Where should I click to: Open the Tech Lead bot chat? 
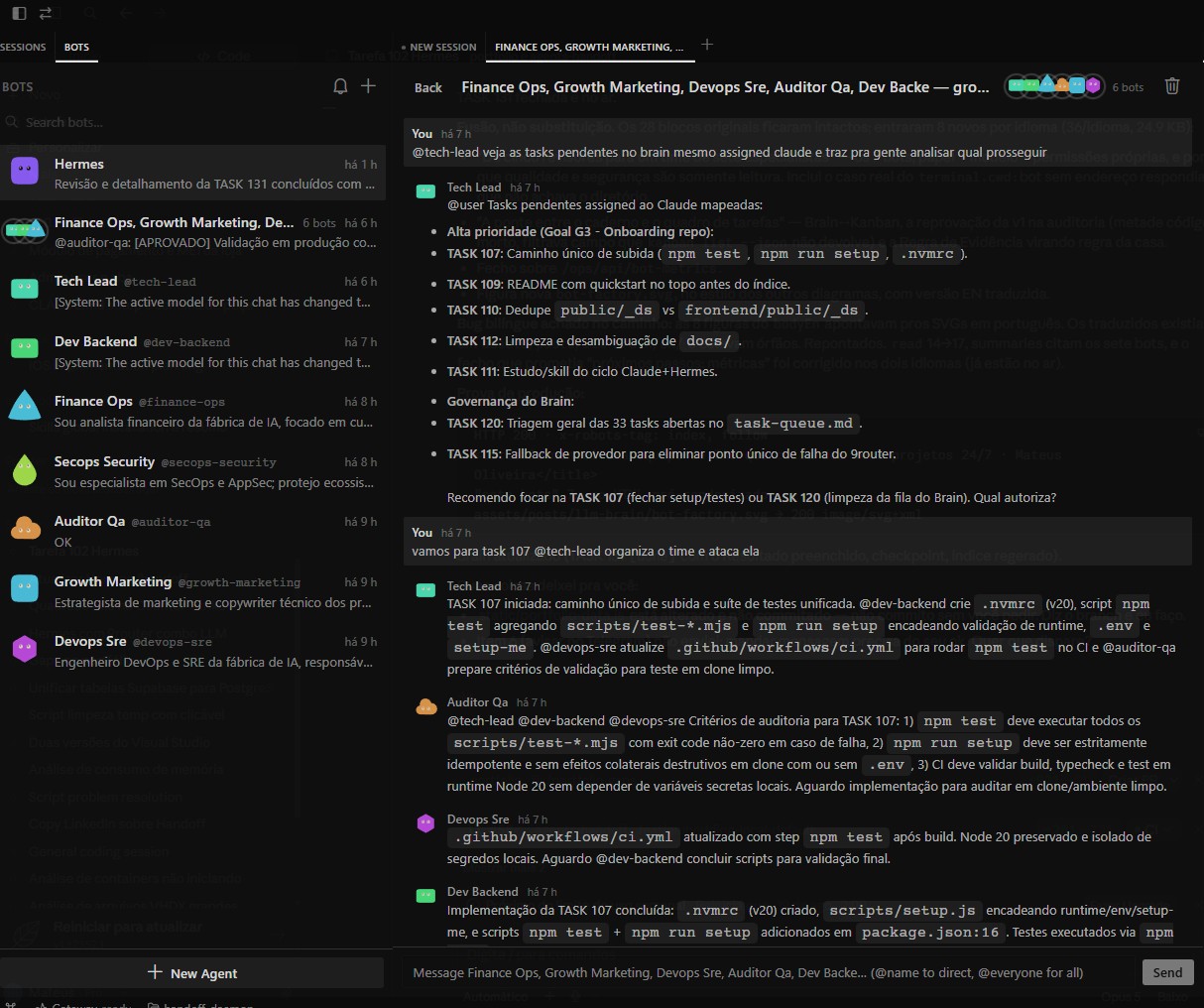tap(192, 292)
